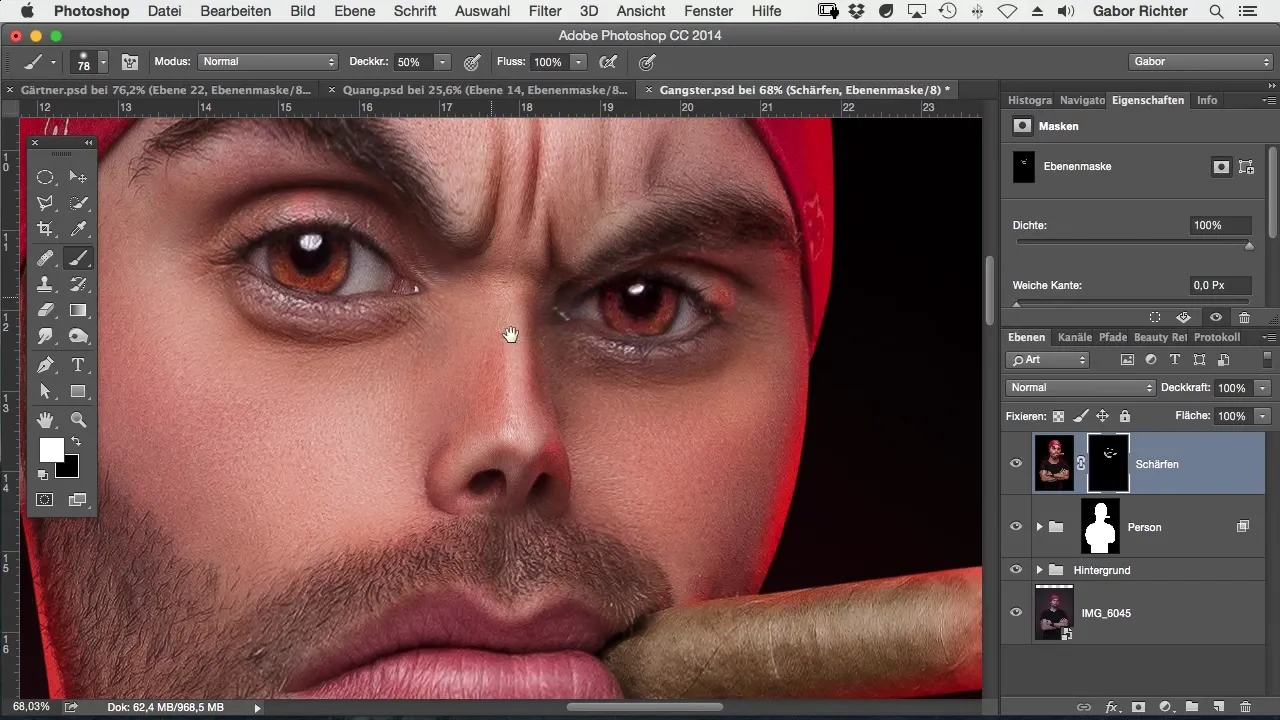Switch to the Kanäle tab
Screen dimensions: 1280x720
coord(1074,337)
